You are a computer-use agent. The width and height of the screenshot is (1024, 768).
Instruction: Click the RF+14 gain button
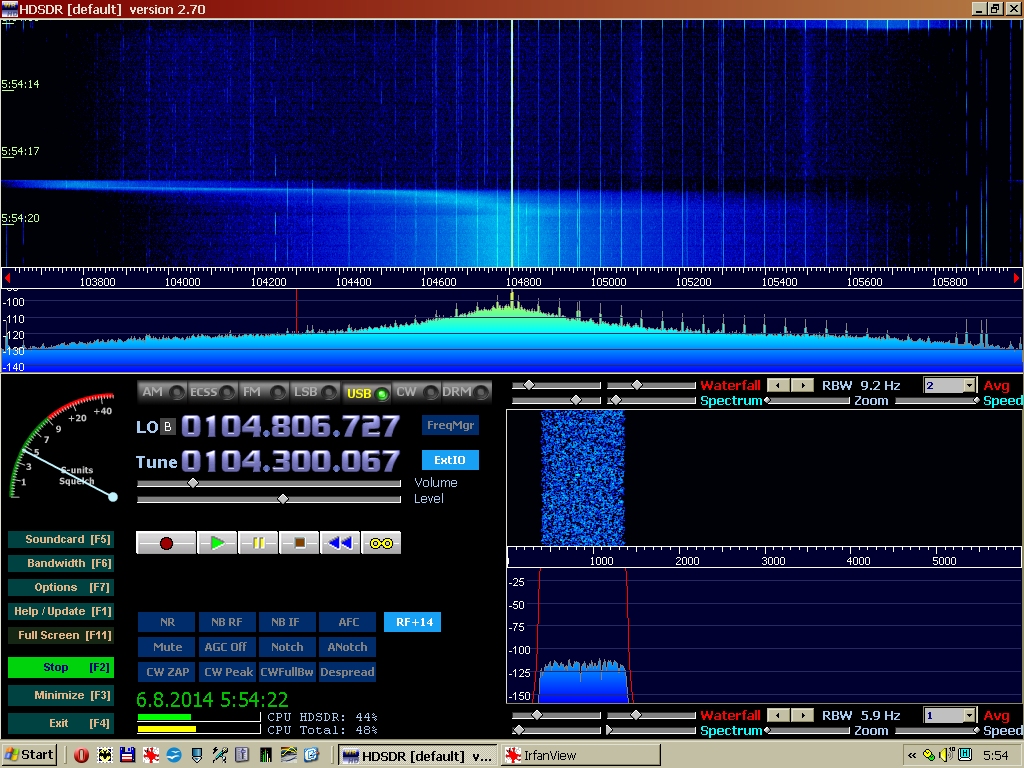[x=413, y=622]
